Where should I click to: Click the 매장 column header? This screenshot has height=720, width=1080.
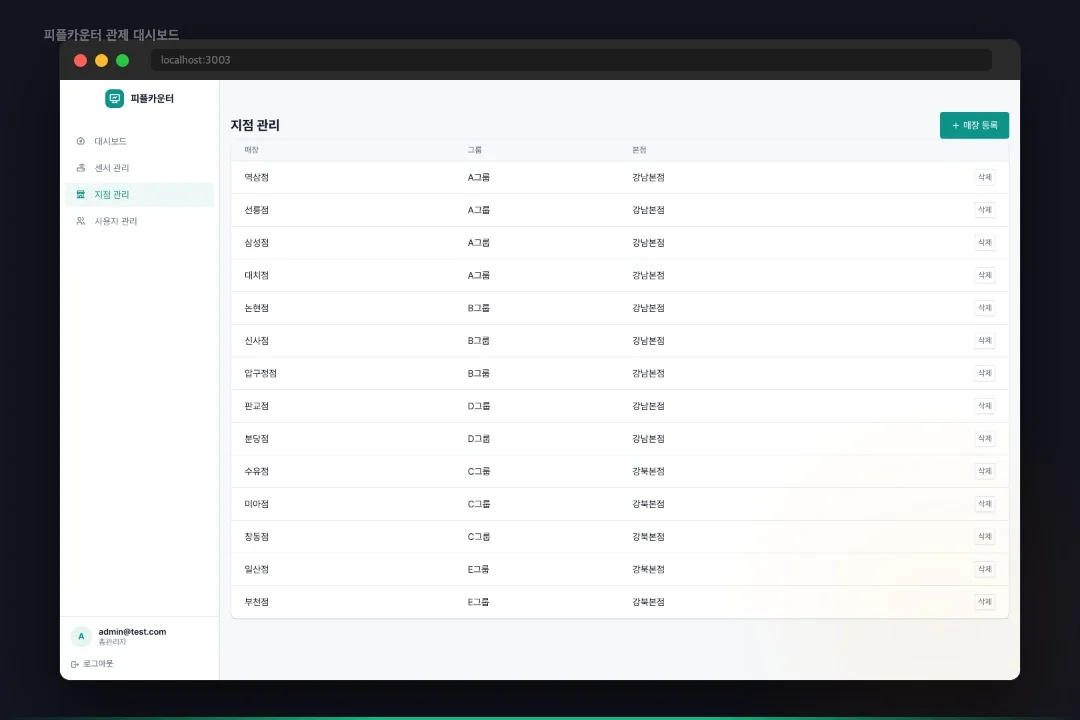[251, 150]
